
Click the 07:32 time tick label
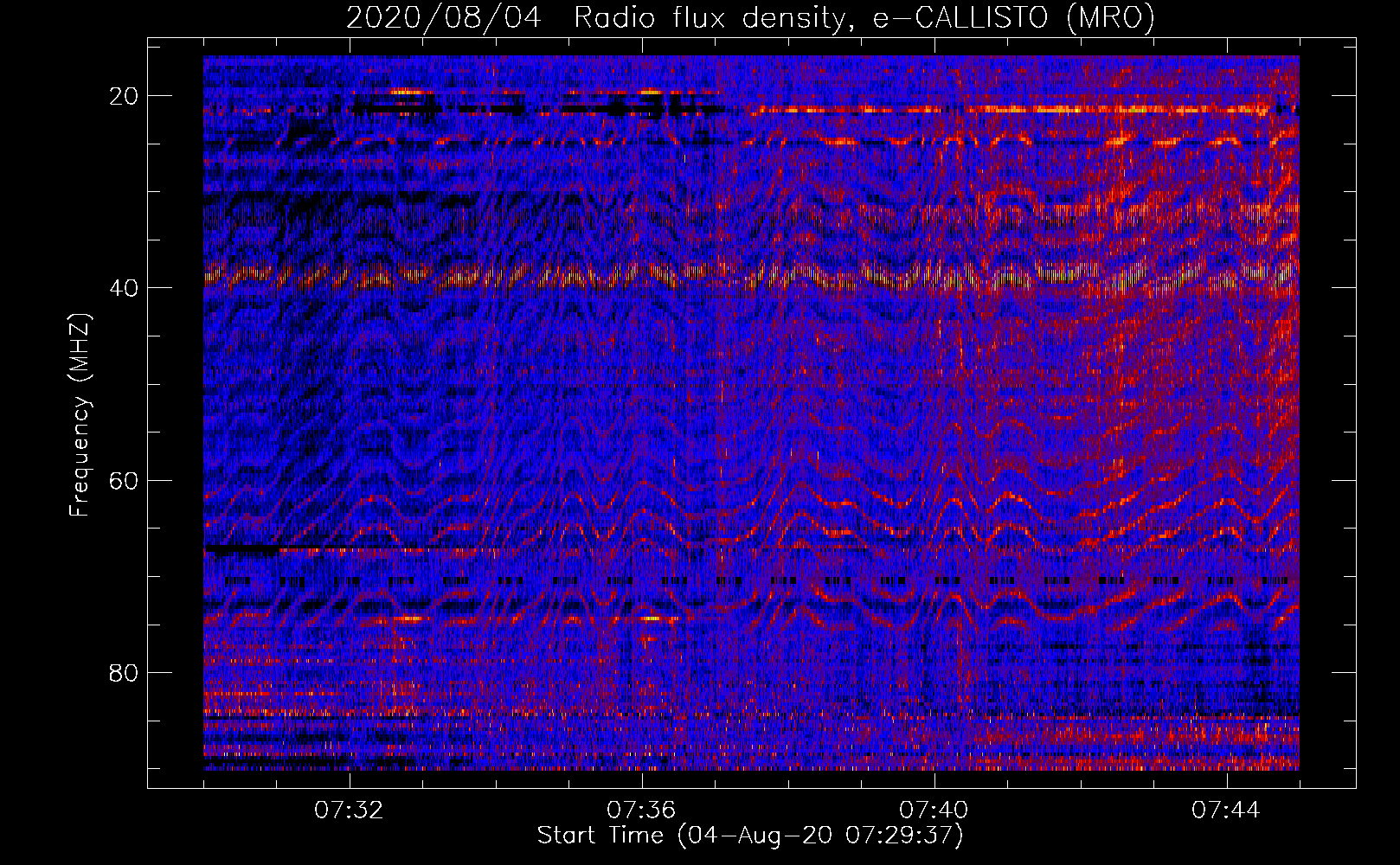click(x=349, y=811)
